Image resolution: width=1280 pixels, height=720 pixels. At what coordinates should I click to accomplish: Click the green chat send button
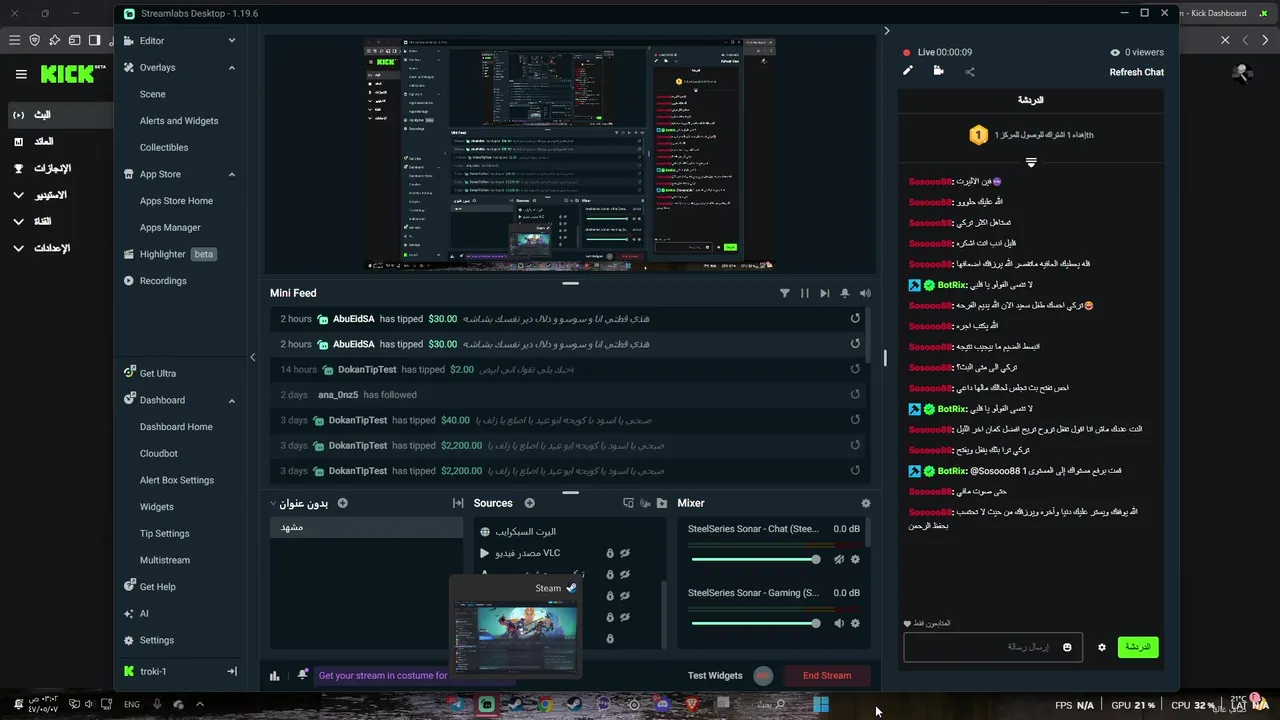[x=1138, y=647]
